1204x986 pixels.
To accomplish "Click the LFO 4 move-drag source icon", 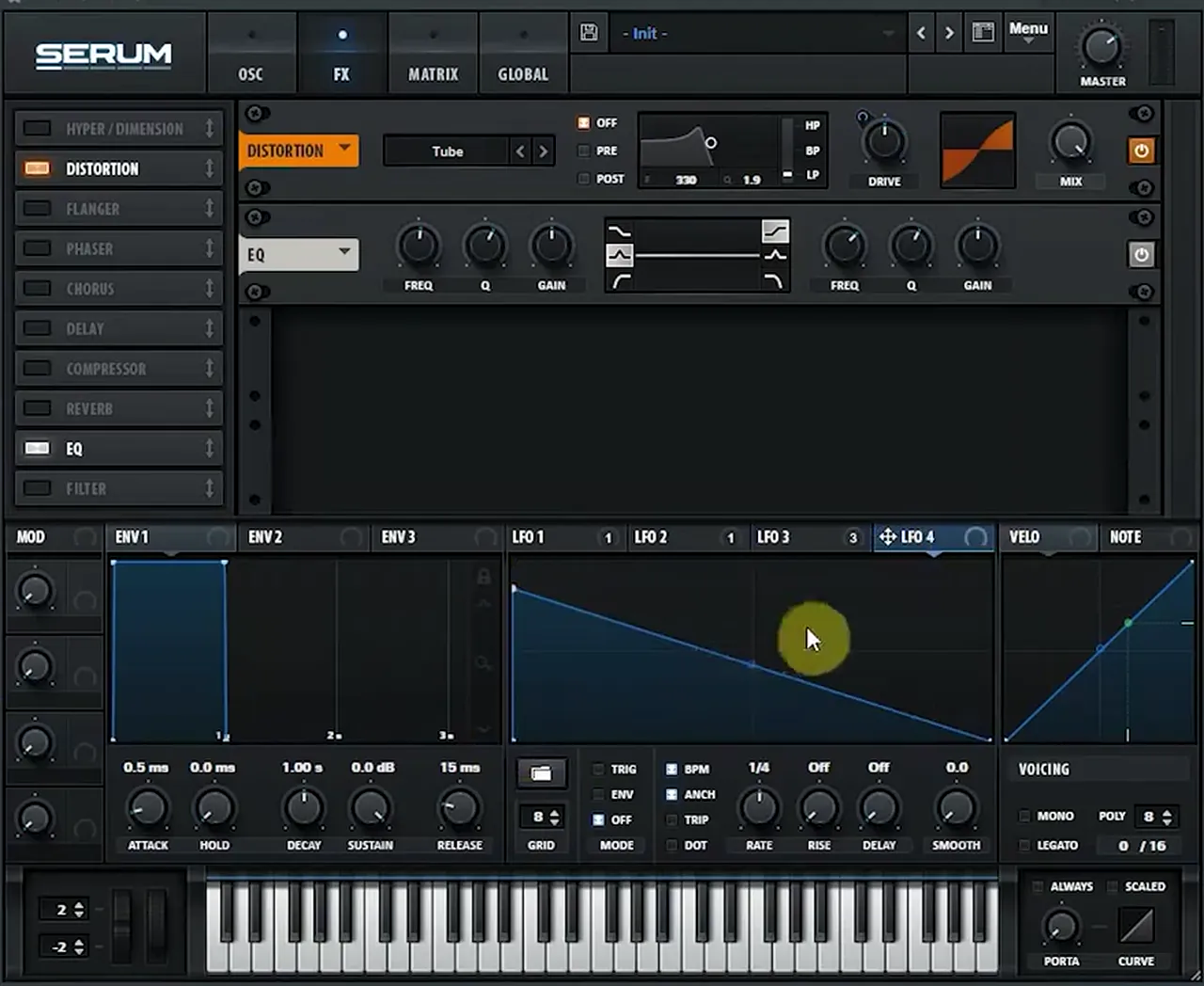I will tap(887, 536).
